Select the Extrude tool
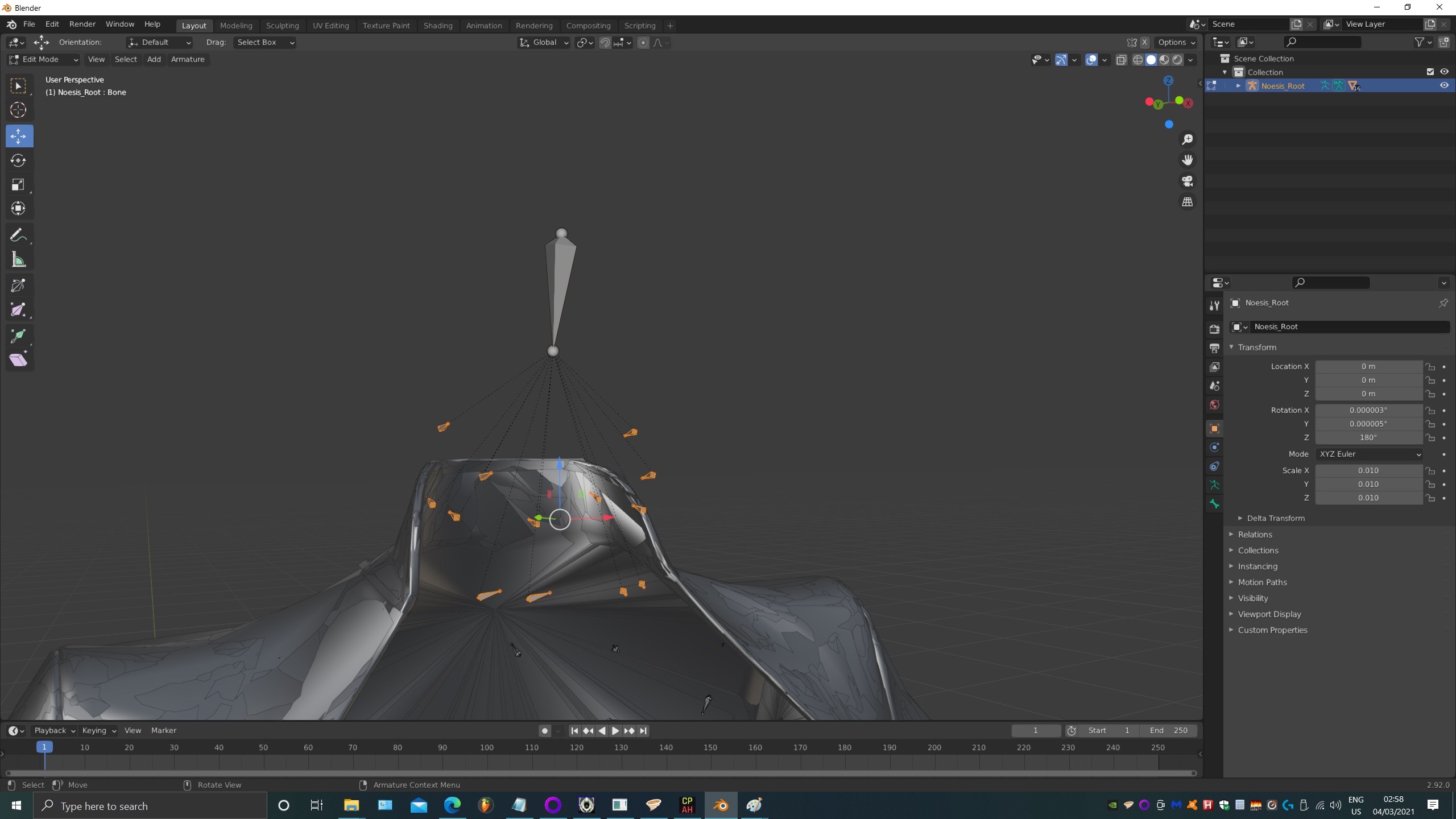Screen dimensions: 1456x819 [x=19, y=335]
